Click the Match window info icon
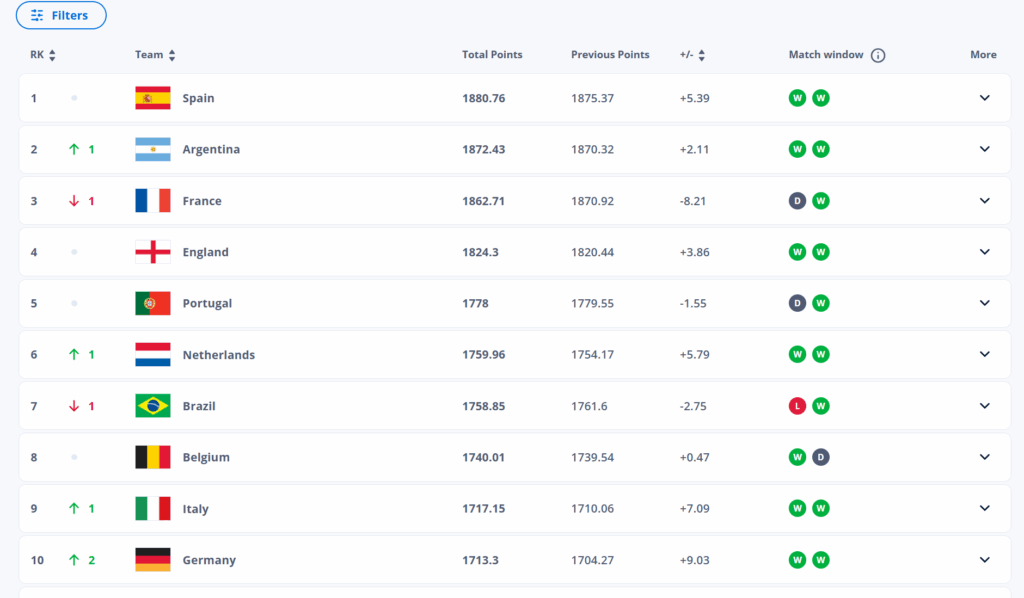This screenshot has height=598, width=1024. coord(878,56)
